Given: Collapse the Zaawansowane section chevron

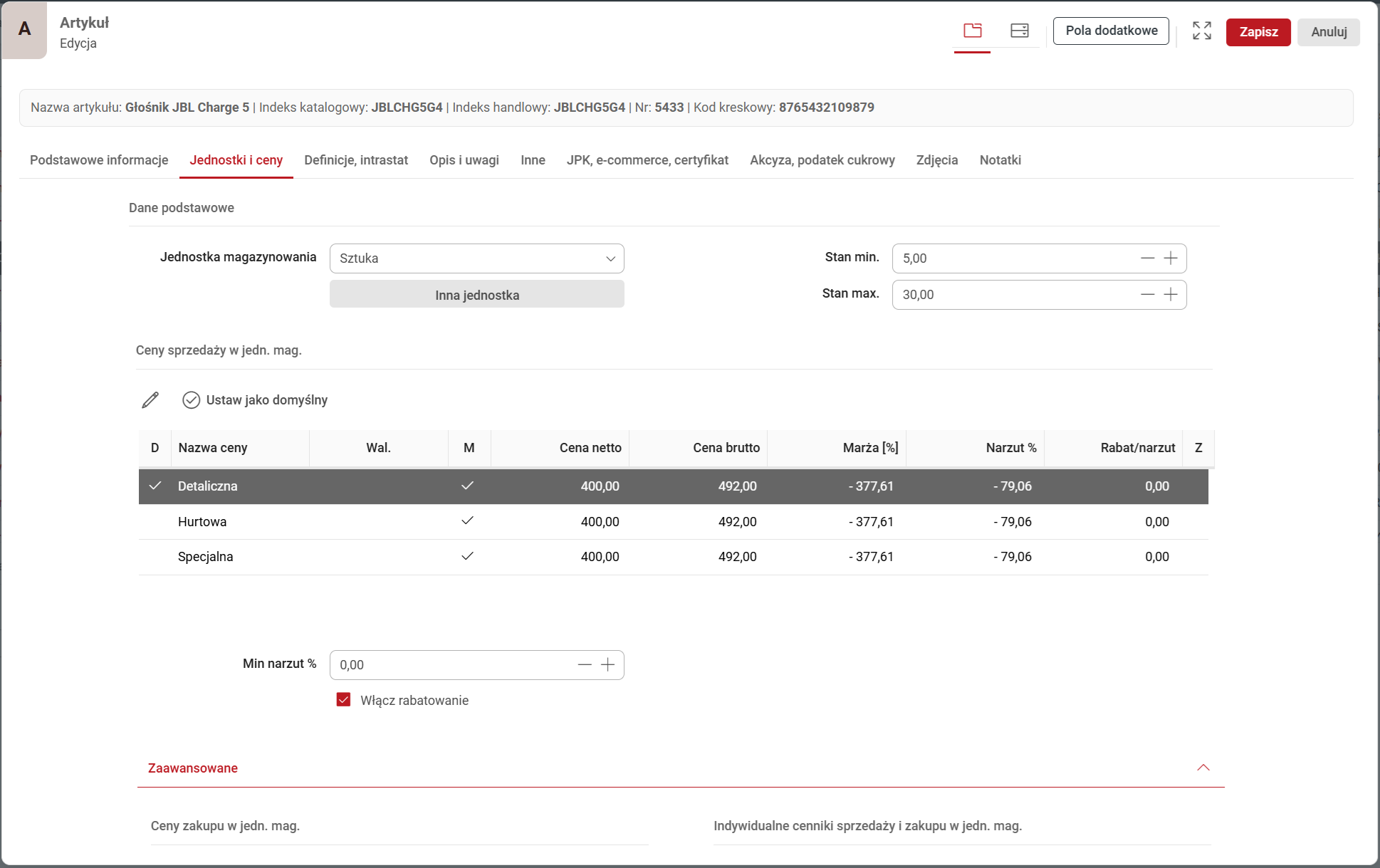Looking at the screenshot, I should pyautogui.click(x=1203, y=768).
